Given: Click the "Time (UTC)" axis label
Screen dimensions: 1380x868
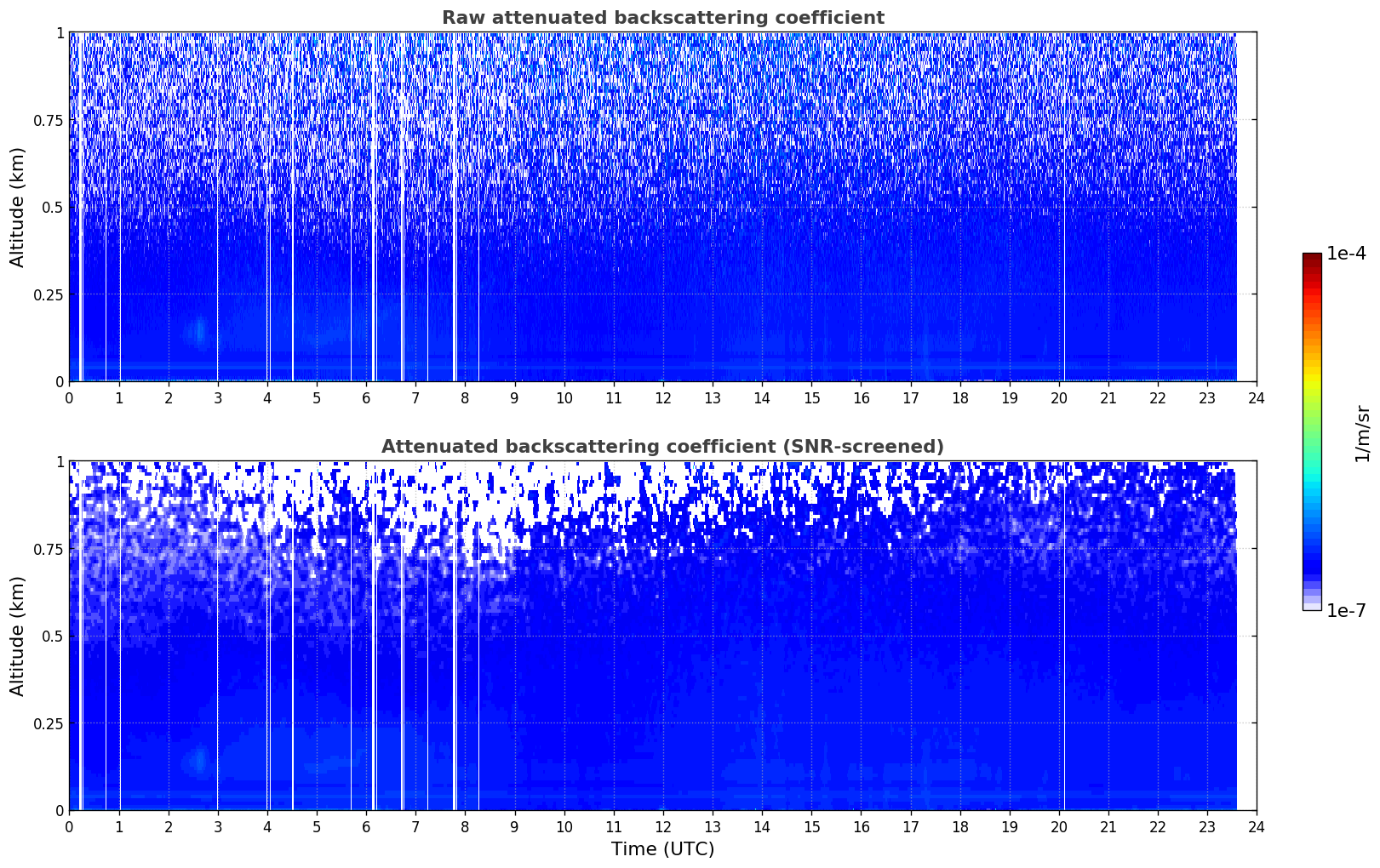Looking at the screenshot, I should pos(662,849).
